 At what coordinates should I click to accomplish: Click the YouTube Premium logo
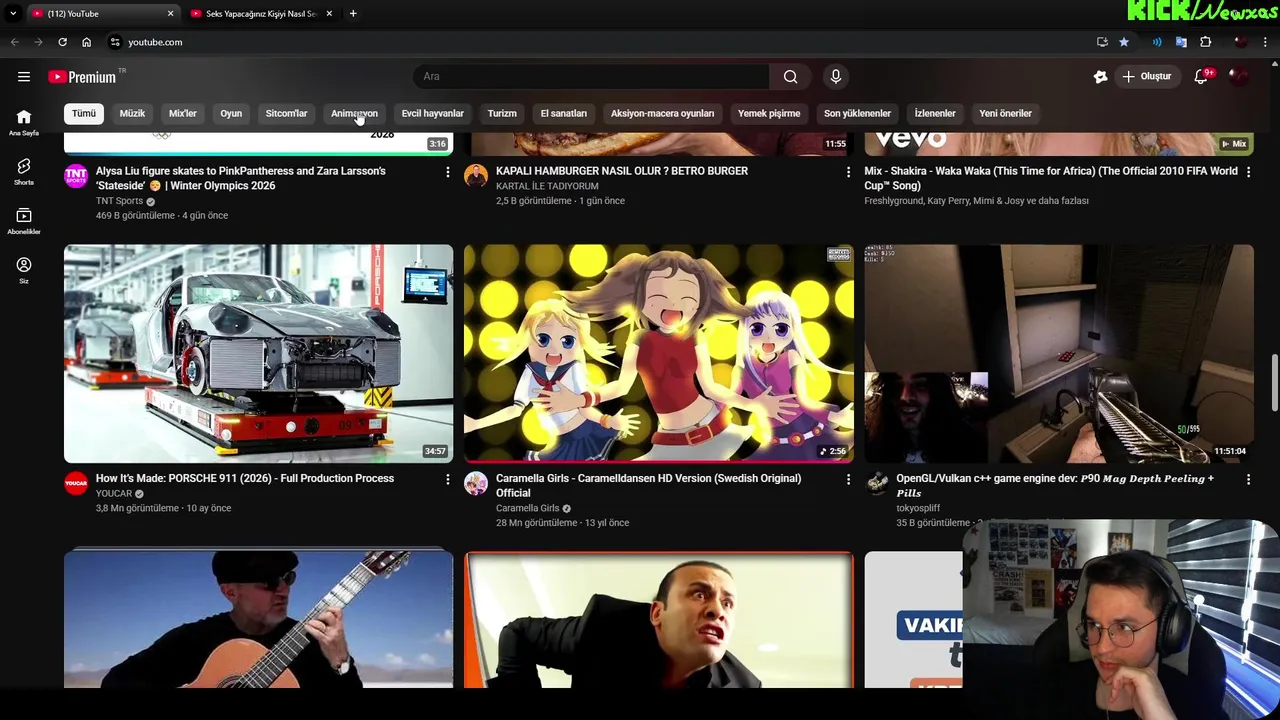pos(83,77)
